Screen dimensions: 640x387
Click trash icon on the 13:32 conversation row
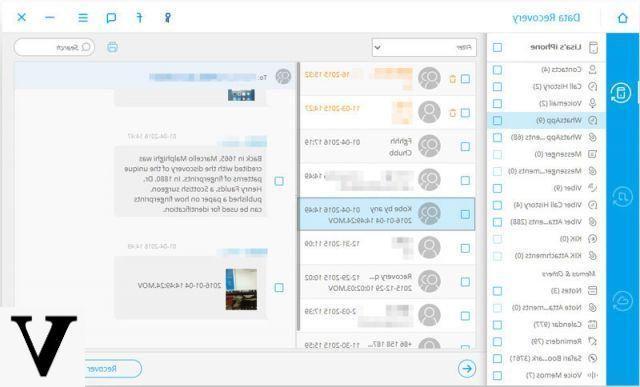(452, 79)
